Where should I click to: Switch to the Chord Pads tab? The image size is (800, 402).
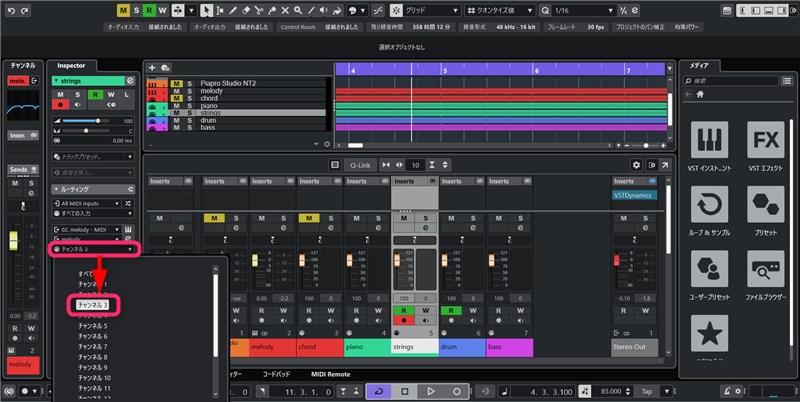click(276, 374)
